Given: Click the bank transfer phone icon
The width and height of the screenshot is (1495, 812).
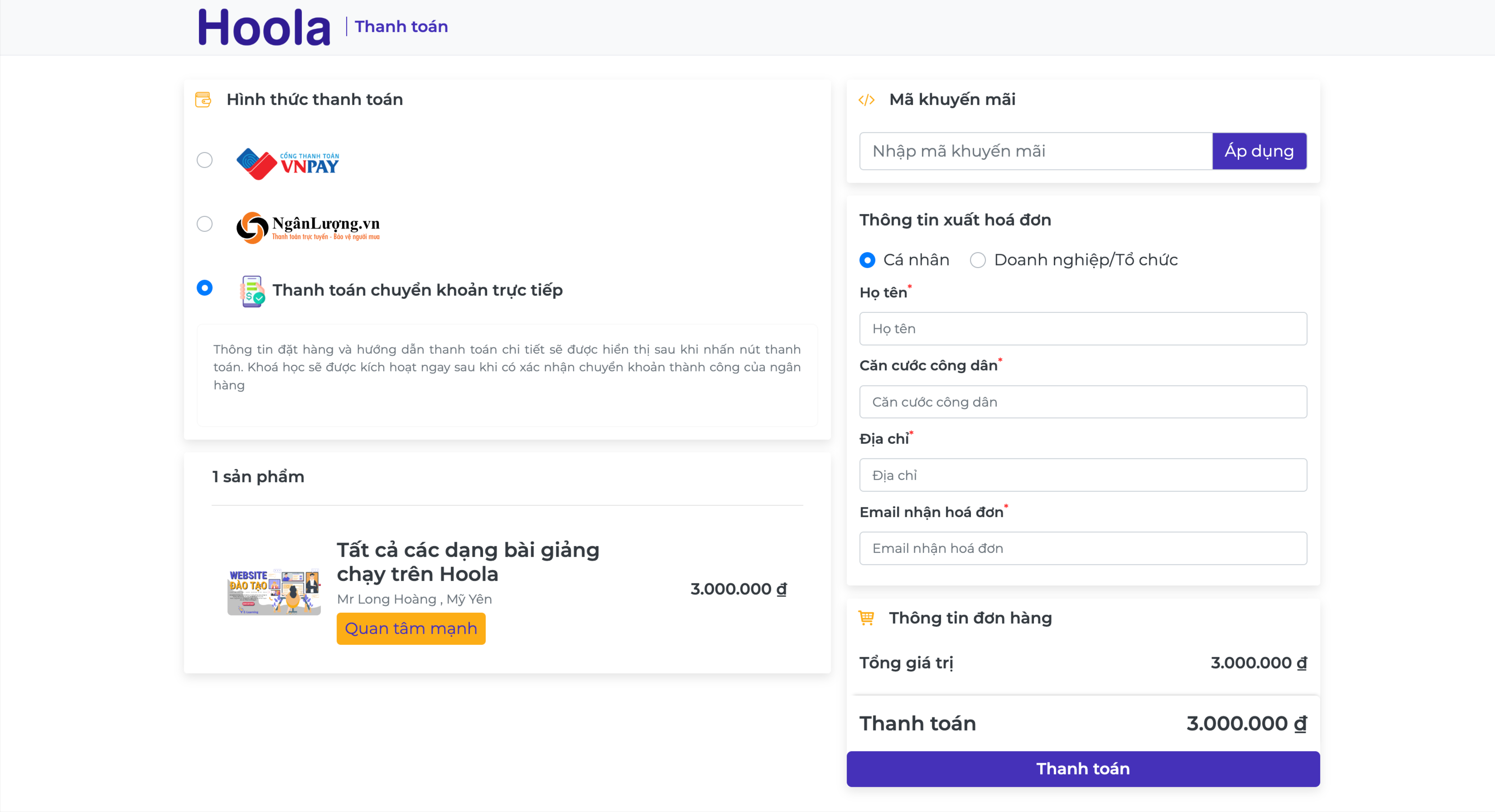Looking at the screenshot, I should [x=252, y=291].
